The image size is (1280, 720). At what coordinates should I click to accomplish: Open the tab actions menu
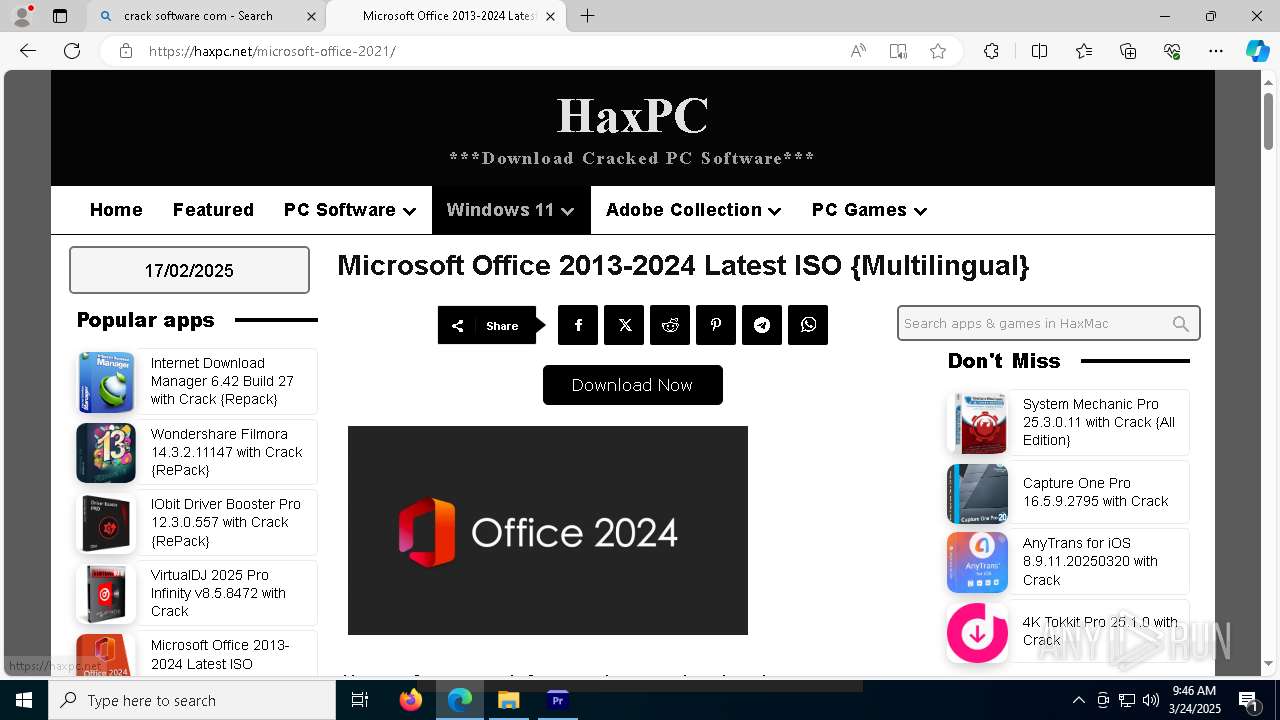(x=60, y=16)
